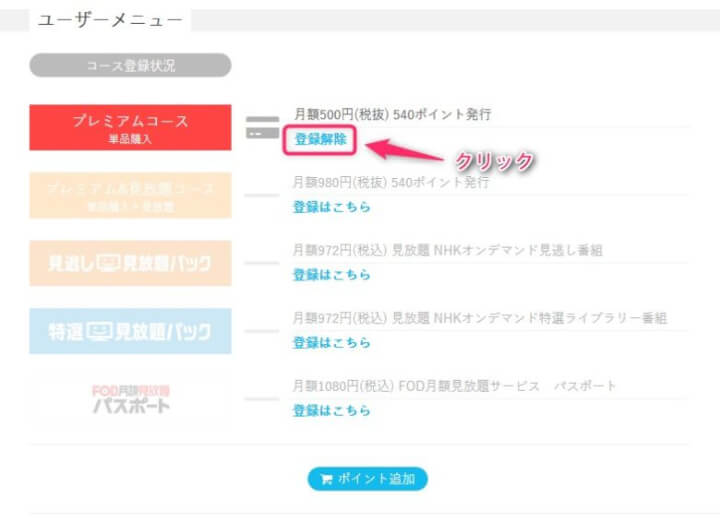
Task: Click 登録はこちら for 月額980円 course
Action: tap(332, 207)
